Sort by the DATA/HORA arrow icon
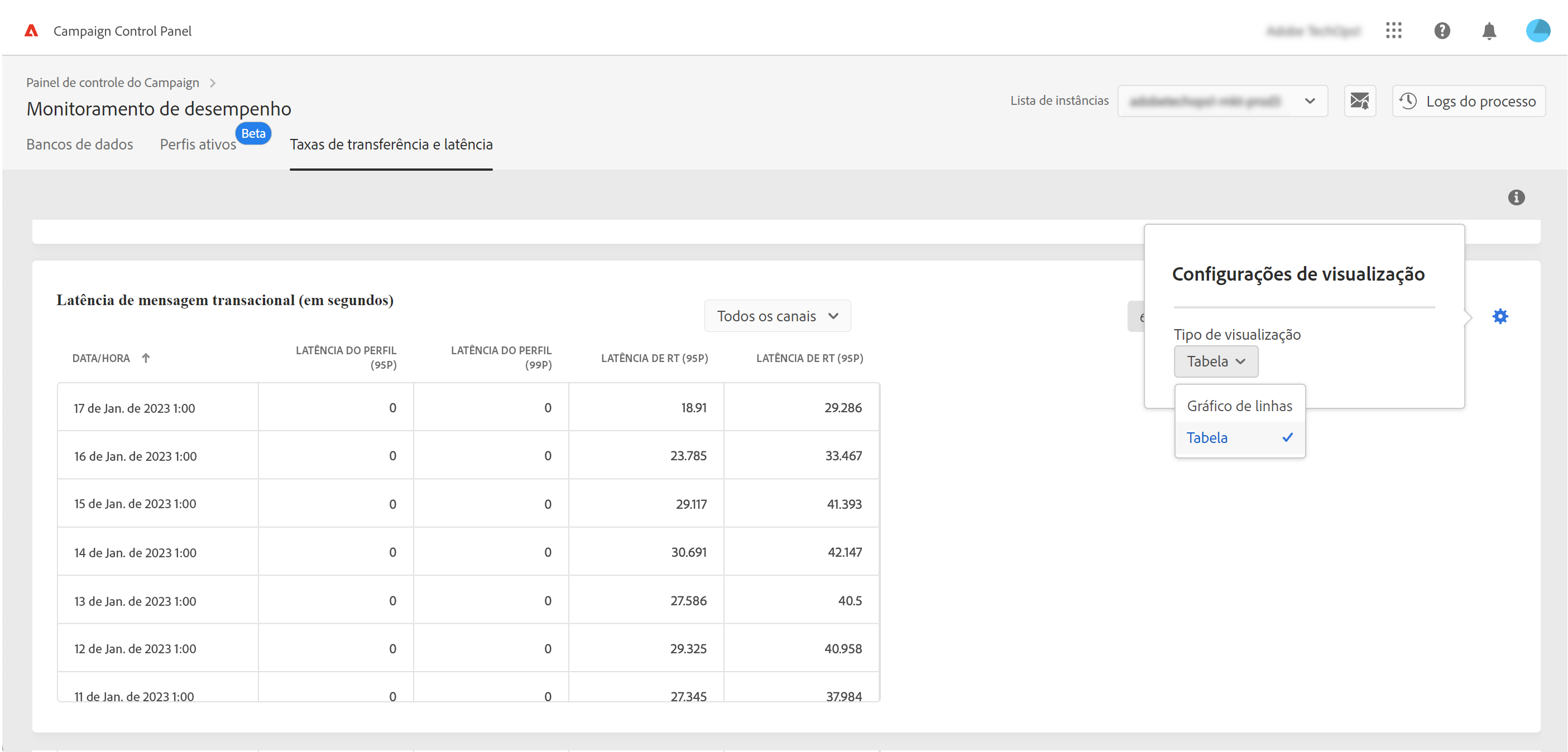Screen dimensions: 1568x752 pyautogui.click(x=146, y=358)
